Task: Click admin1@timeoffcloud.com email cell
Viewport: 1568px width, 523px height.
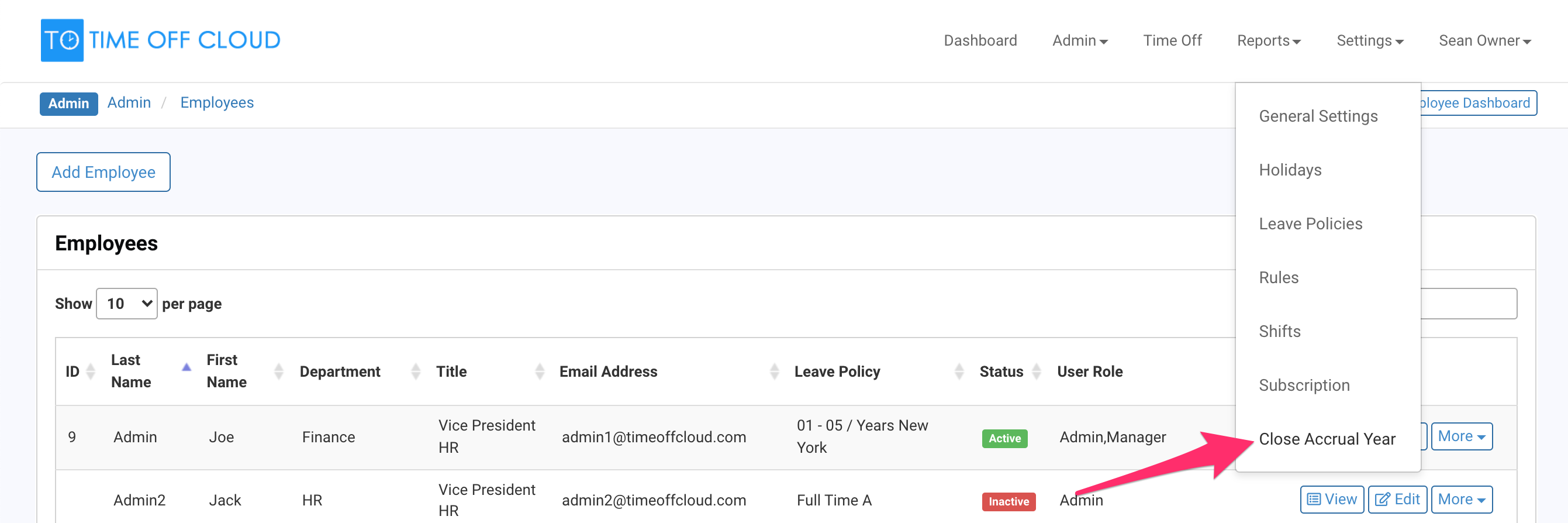Action: tap(654, 436)
